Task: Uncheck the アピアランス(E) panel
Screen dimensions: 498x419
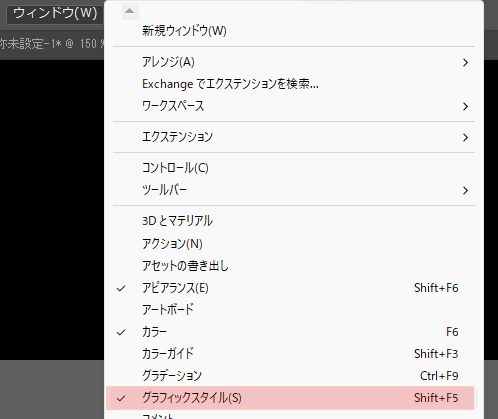Action: 294,288
